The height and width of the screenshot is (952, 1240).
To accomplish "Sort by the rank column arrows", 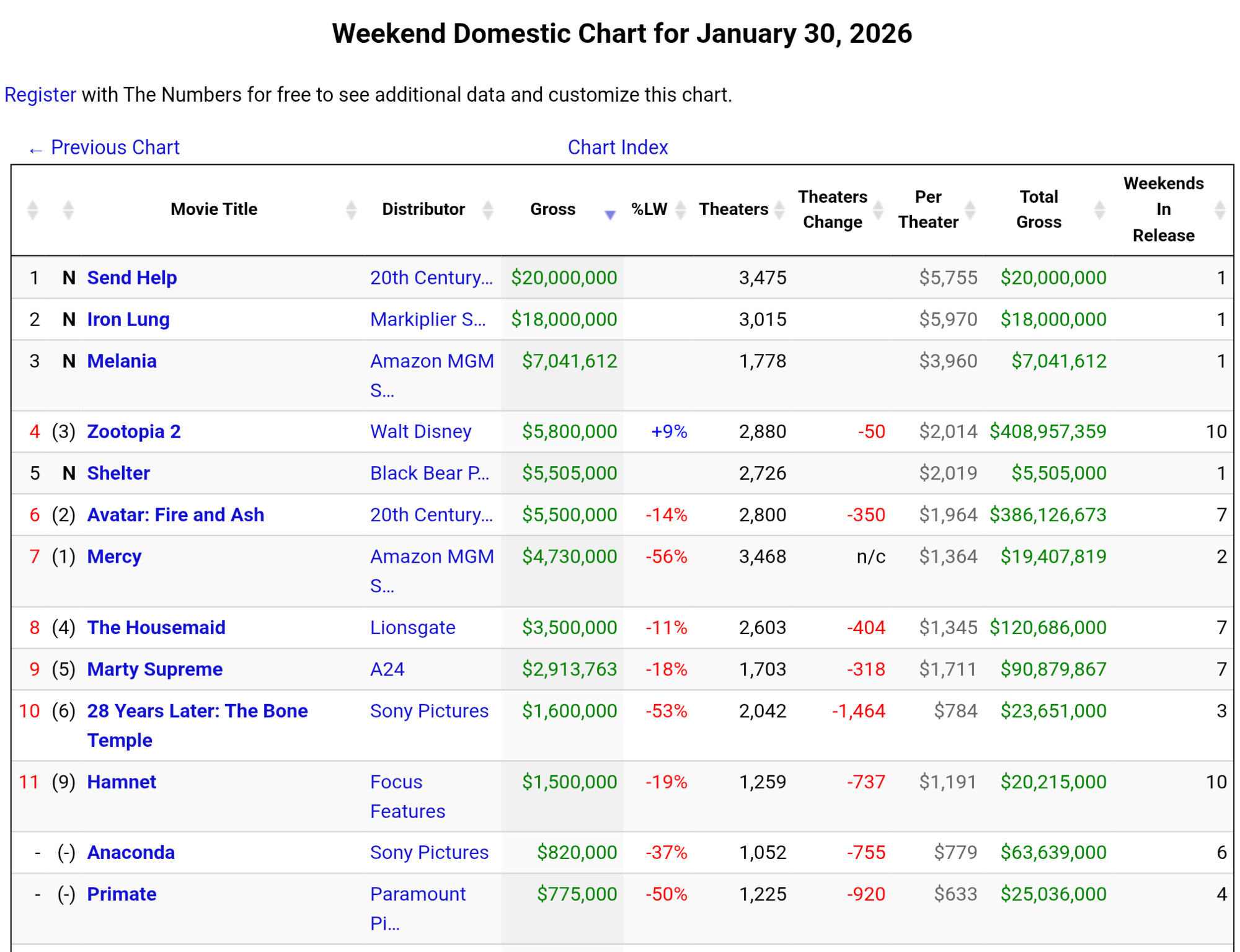I will coord(33,210).
